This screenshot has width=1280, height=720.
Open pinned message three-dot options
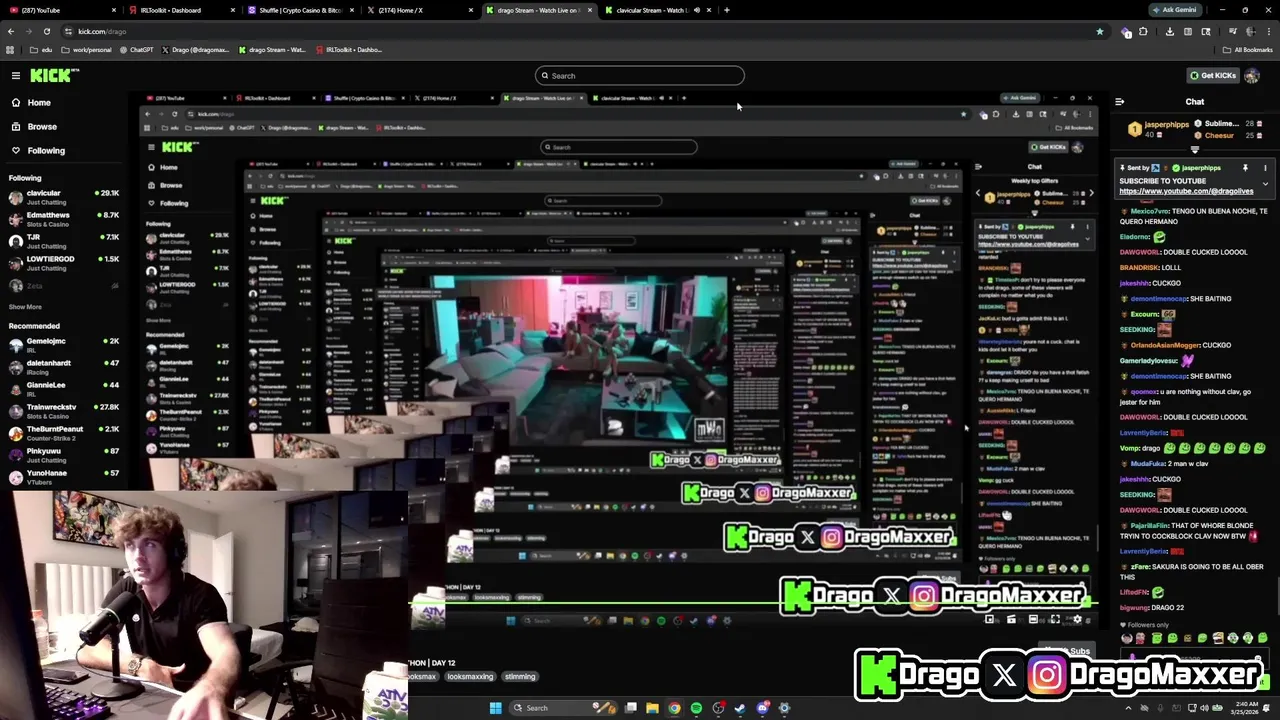tap(1265, 168)
